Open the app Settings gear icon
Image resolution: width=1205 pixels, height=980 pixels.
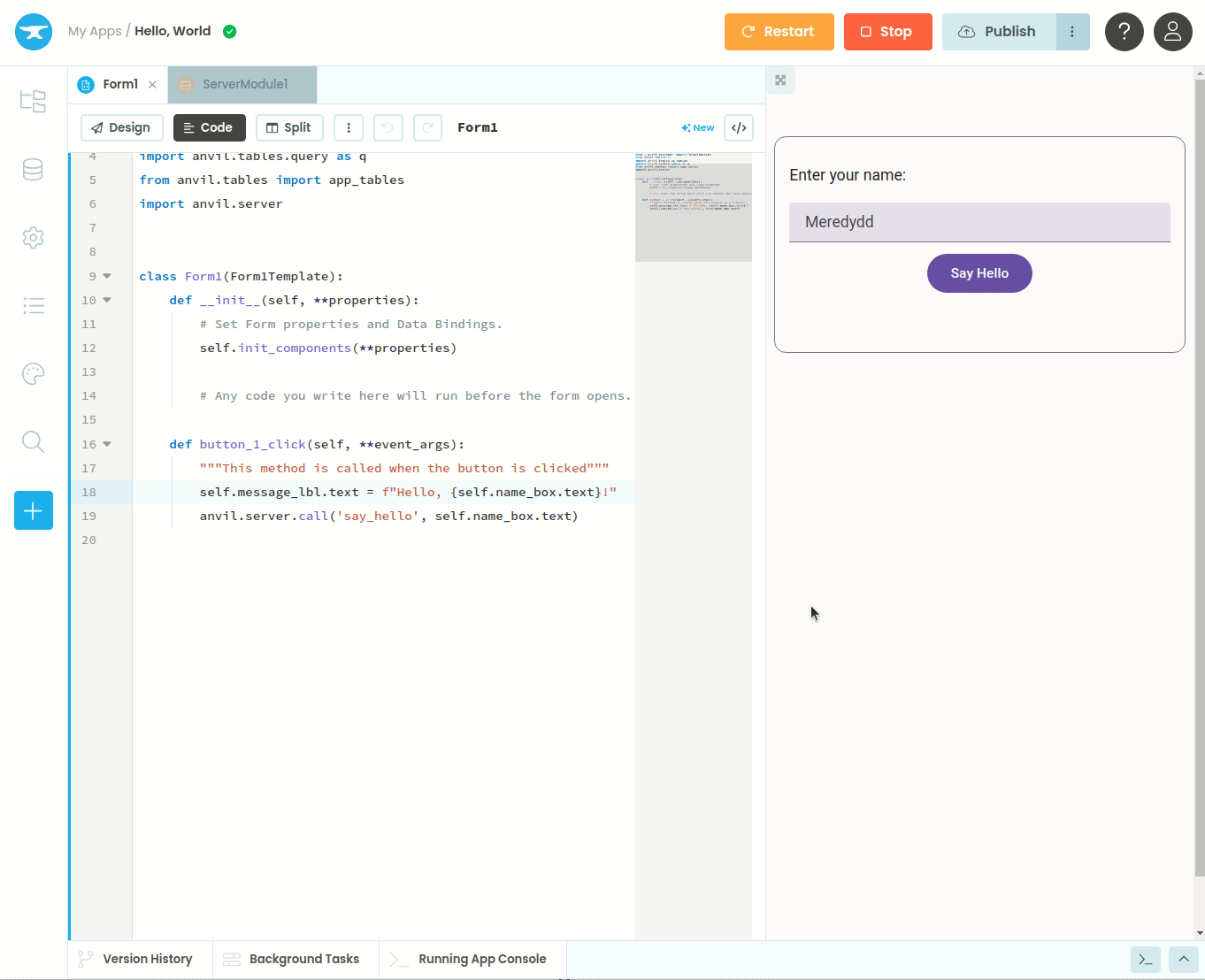pyautogui.click(x=33, y=237)
